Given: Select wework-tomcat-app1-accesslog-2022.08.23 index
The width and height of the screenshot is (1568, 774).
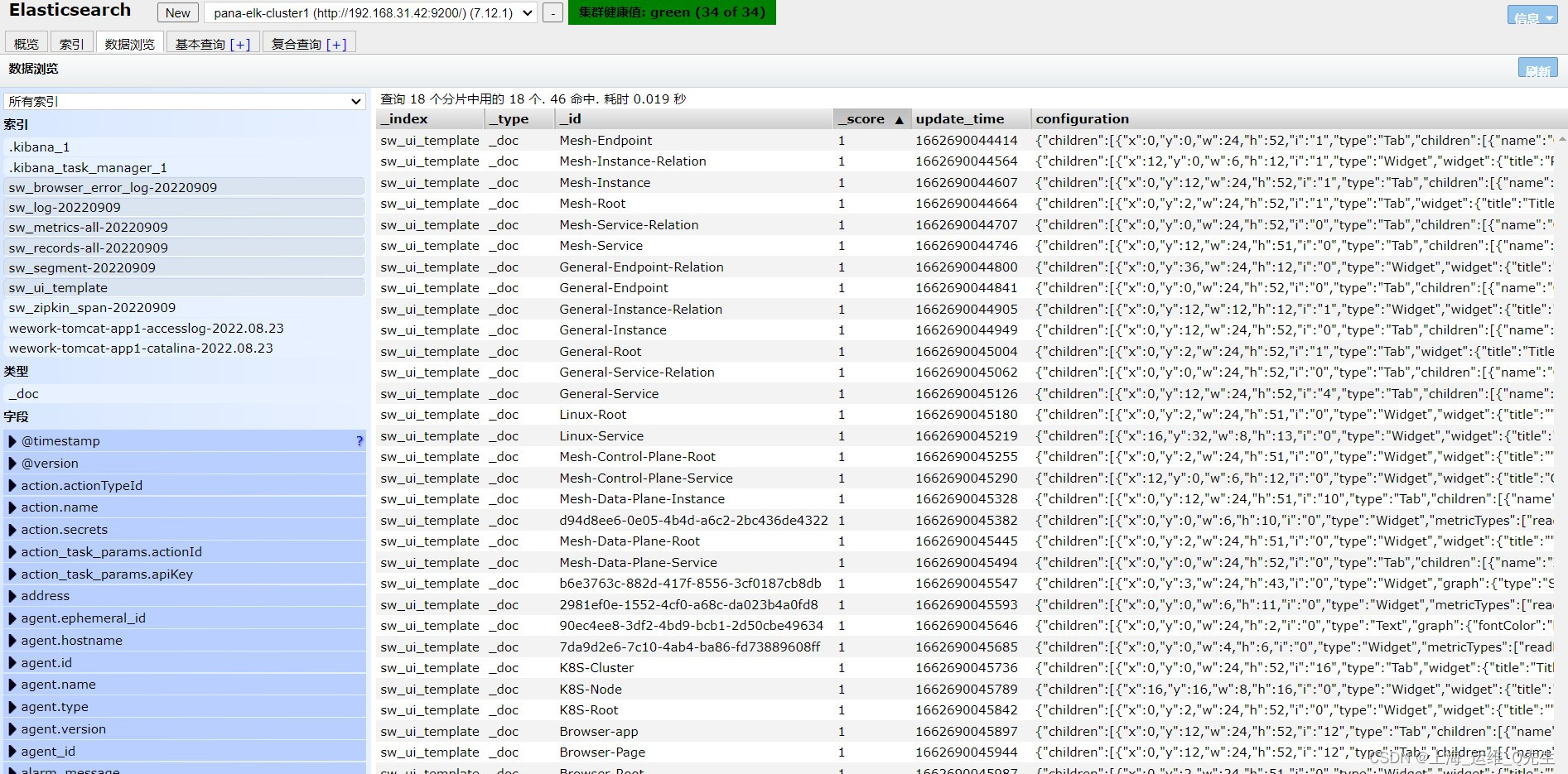Looking at the screenshot, I should click(184, 328).
